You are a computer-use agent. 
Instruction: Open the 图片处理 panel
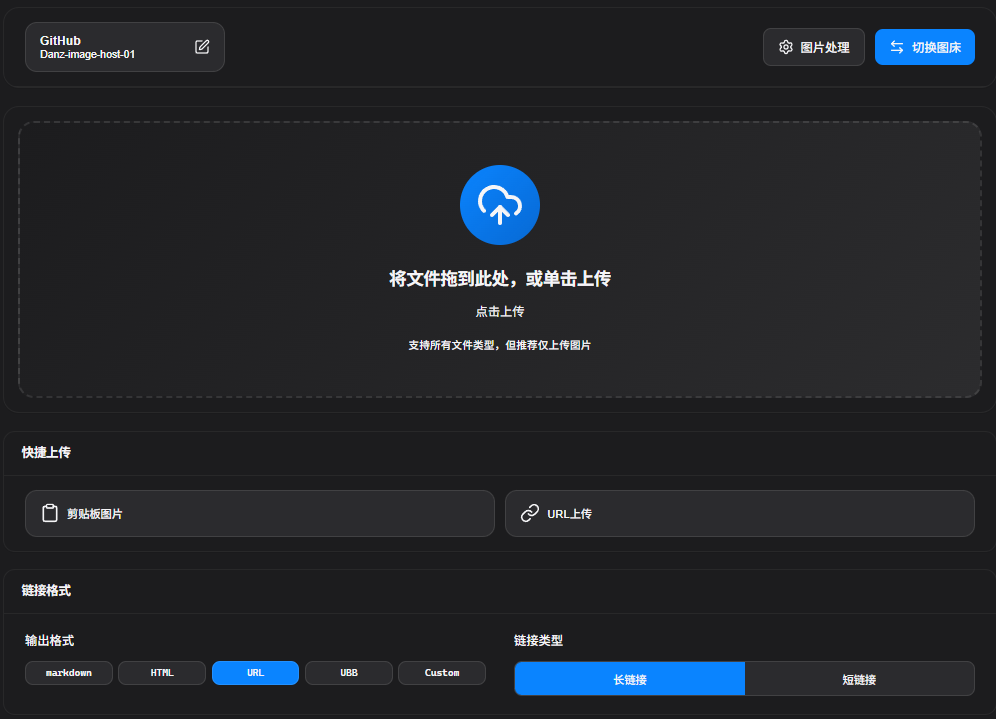(813, 46)
